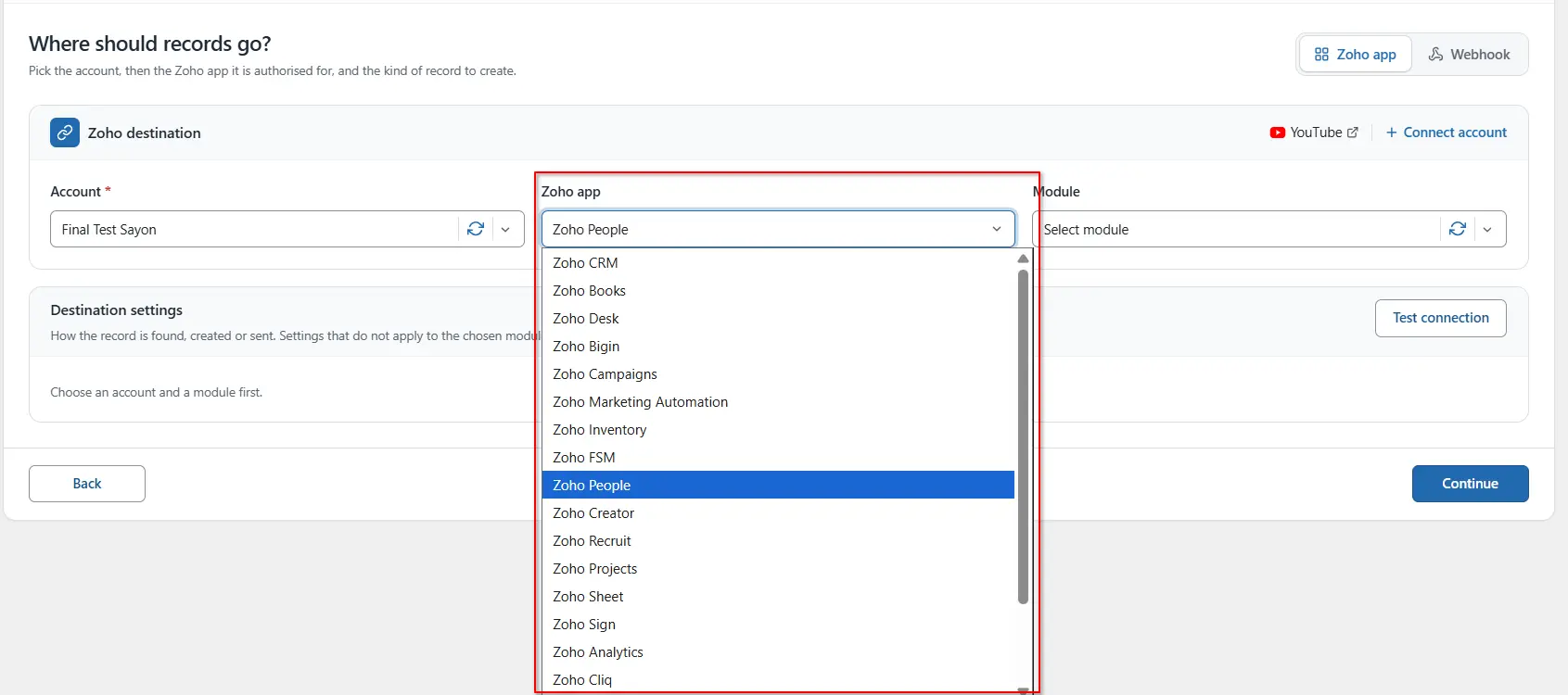Image resolution: width=1568 pixels, height=695 pixels.
Task: Select Zoho Desk option
Action: point(778,319)
